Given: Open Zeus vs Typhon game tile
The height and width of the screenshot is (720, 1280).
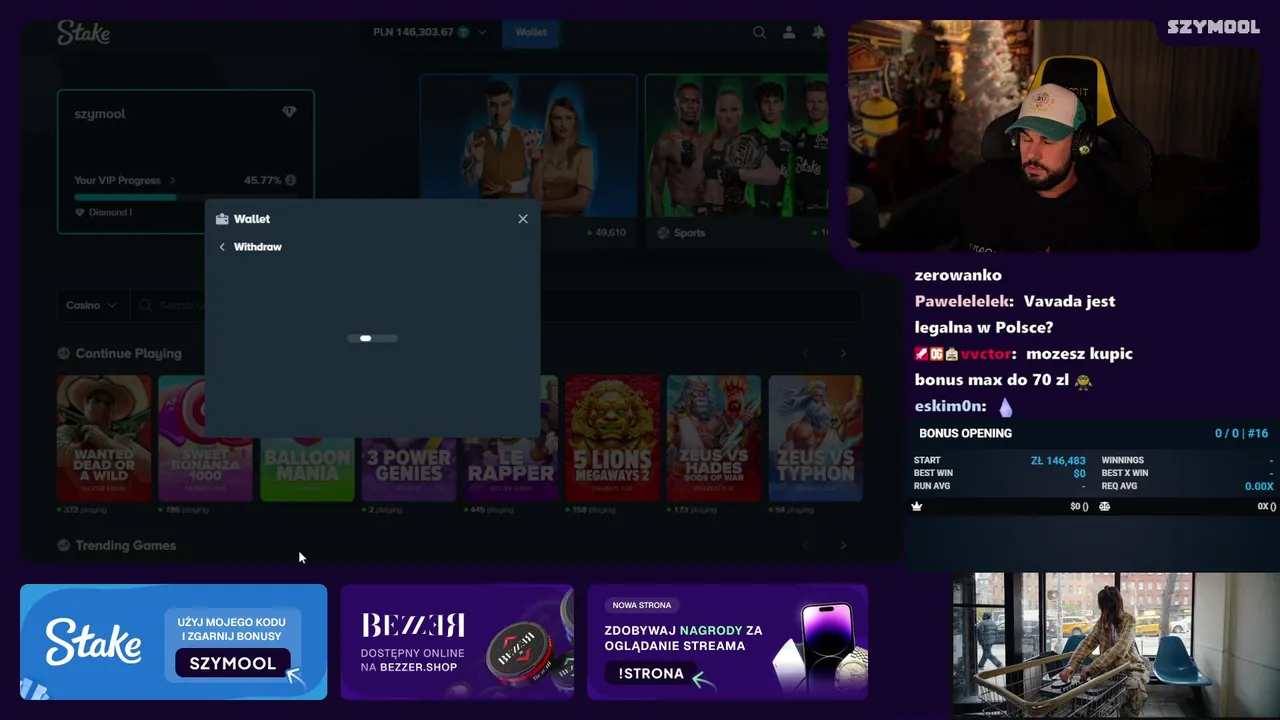Looking at the screenshot, I should point(815,438).
